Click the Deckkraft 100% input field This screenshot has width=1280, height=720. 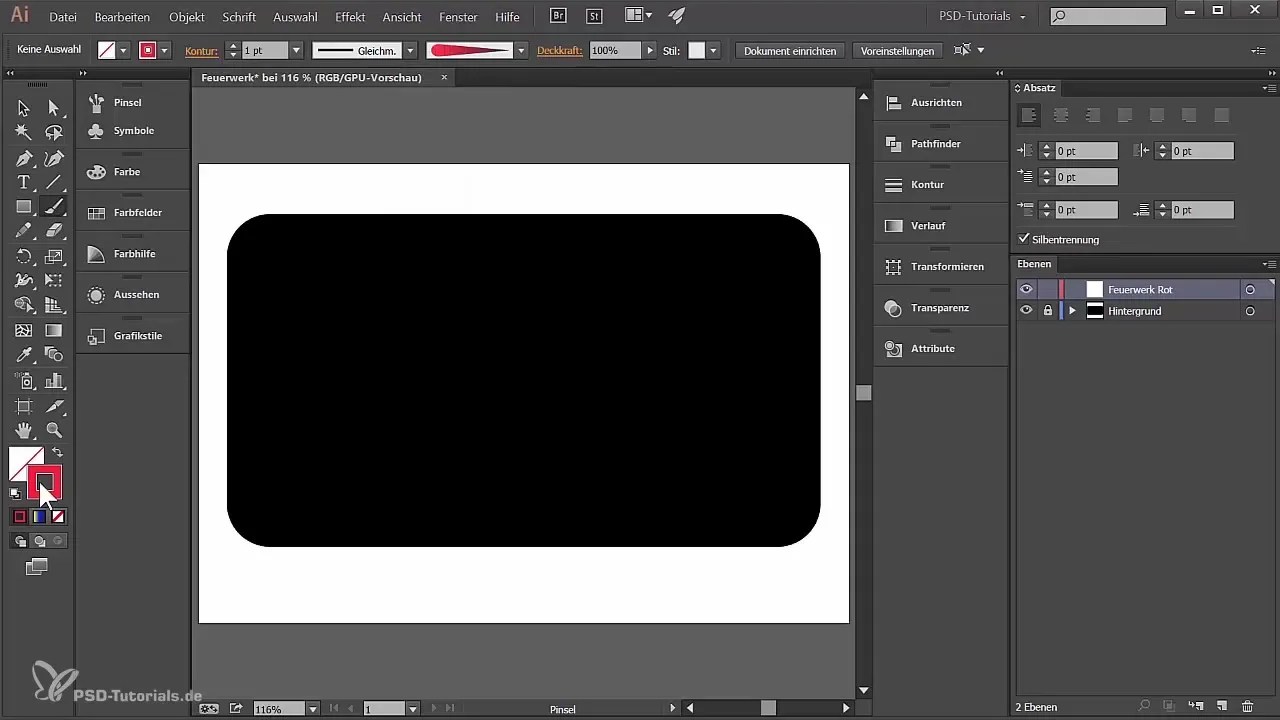pos(614,50)
